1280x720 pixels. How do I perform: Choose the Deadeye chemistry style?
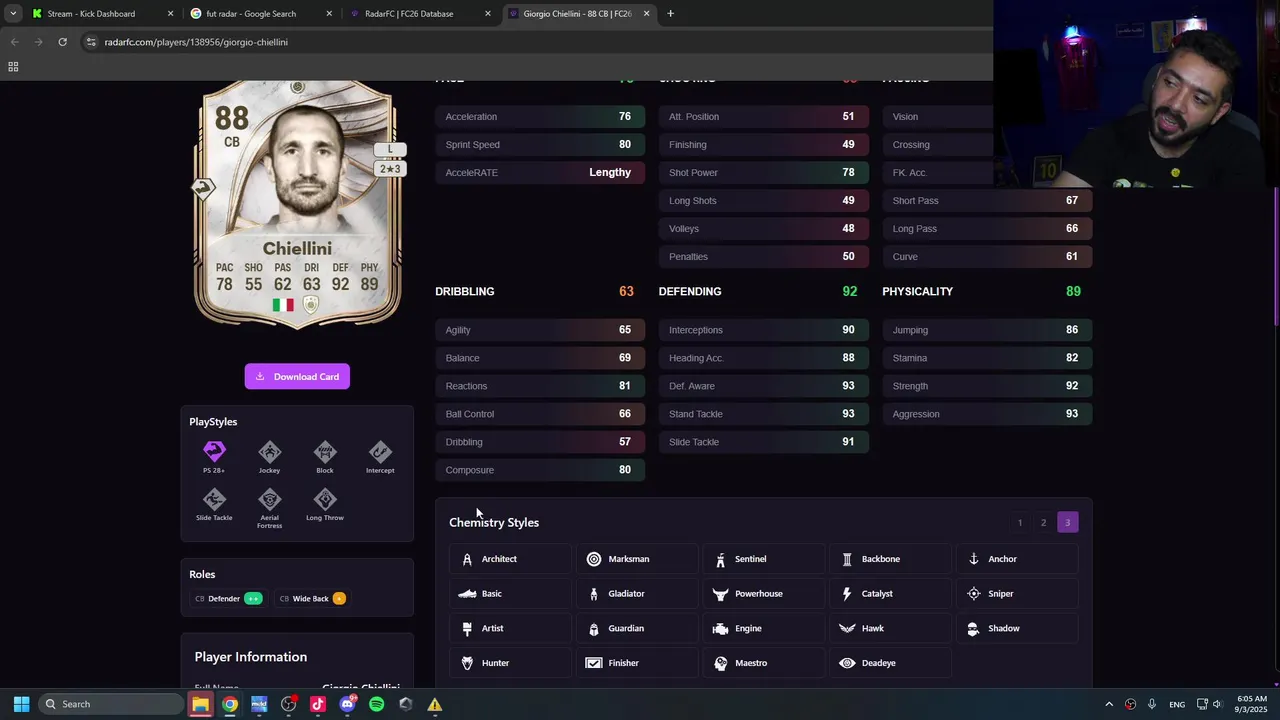pos(891,663)
